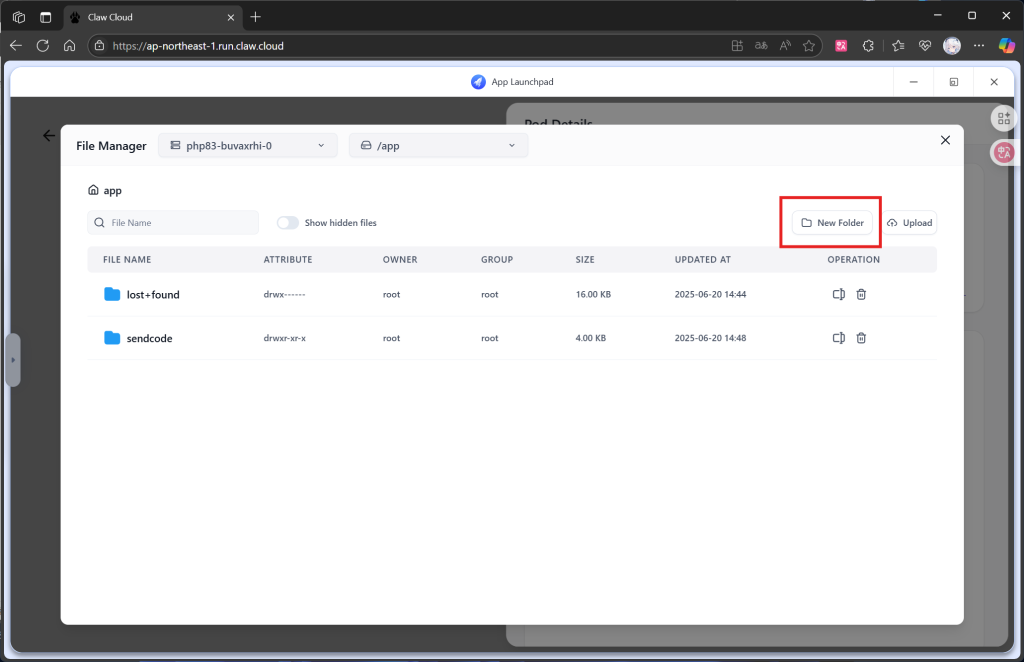Click the address bar URL
Image resolution: width=1024 pixels, height=662 pixels.
click(198, 46)
